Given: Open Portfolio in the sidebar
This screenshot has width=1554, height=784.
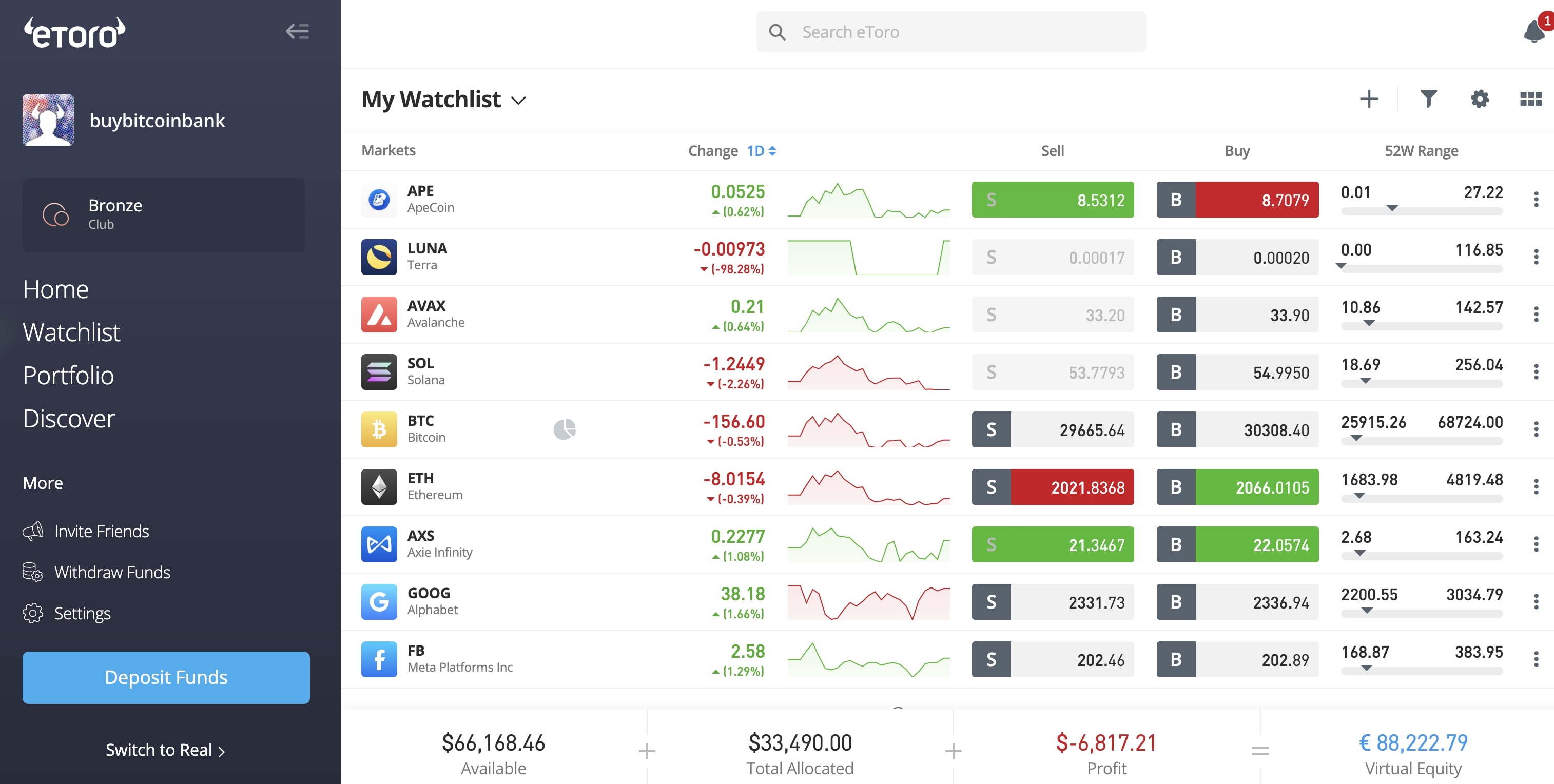Looking at the screenshot, I should coord(68,376).
